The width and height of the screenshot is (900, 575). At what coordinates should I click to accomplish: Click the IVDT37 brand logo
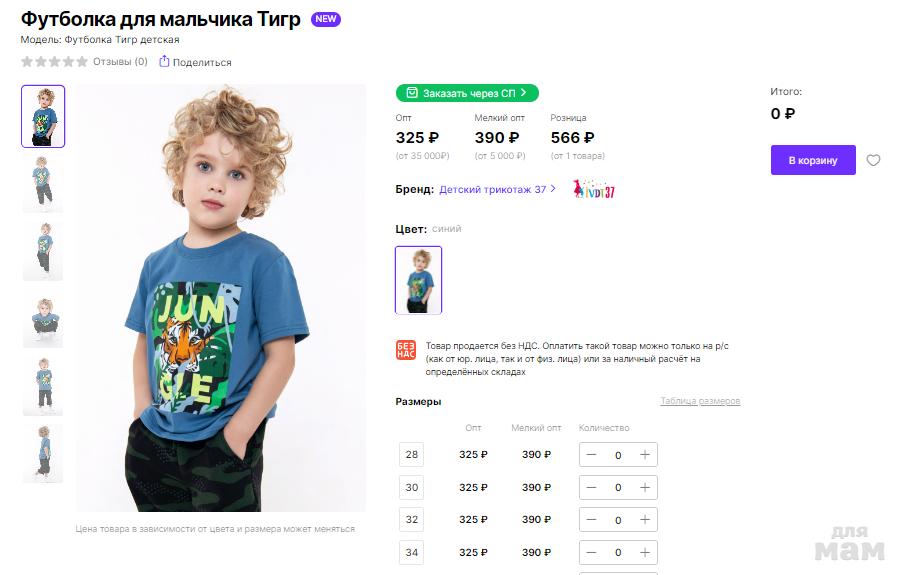593,189
